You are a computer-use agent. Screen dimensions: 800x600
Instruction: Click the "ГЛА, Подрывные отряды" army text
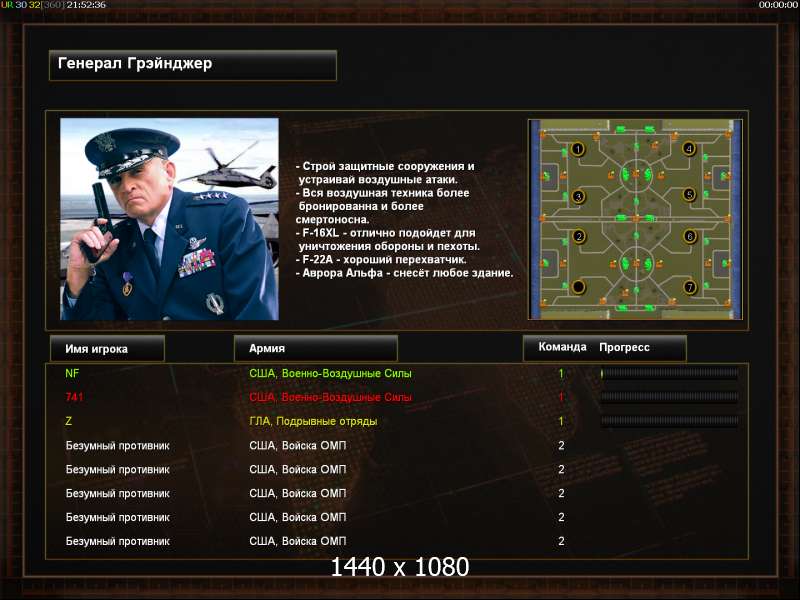point(313,421)
